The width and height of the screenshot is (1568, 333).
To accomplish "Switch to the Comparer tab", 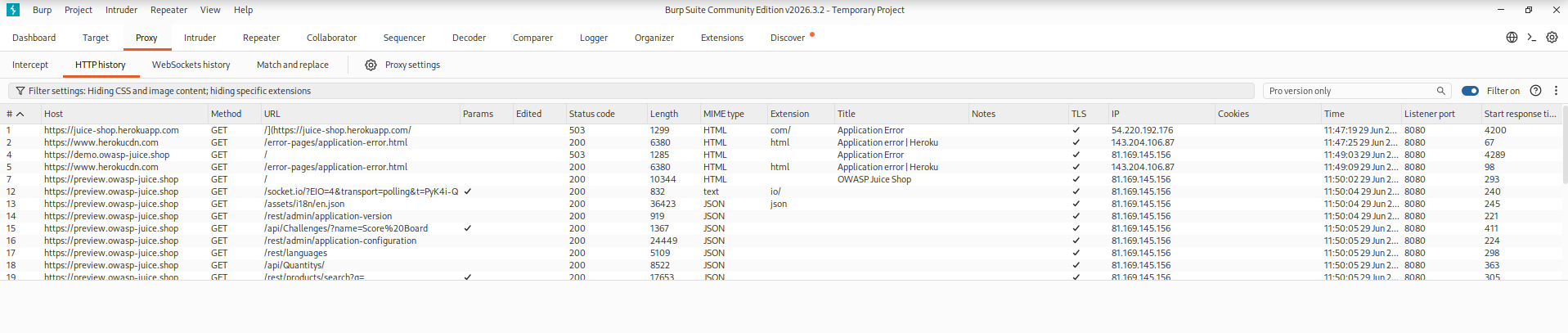I will click(532, 38).
